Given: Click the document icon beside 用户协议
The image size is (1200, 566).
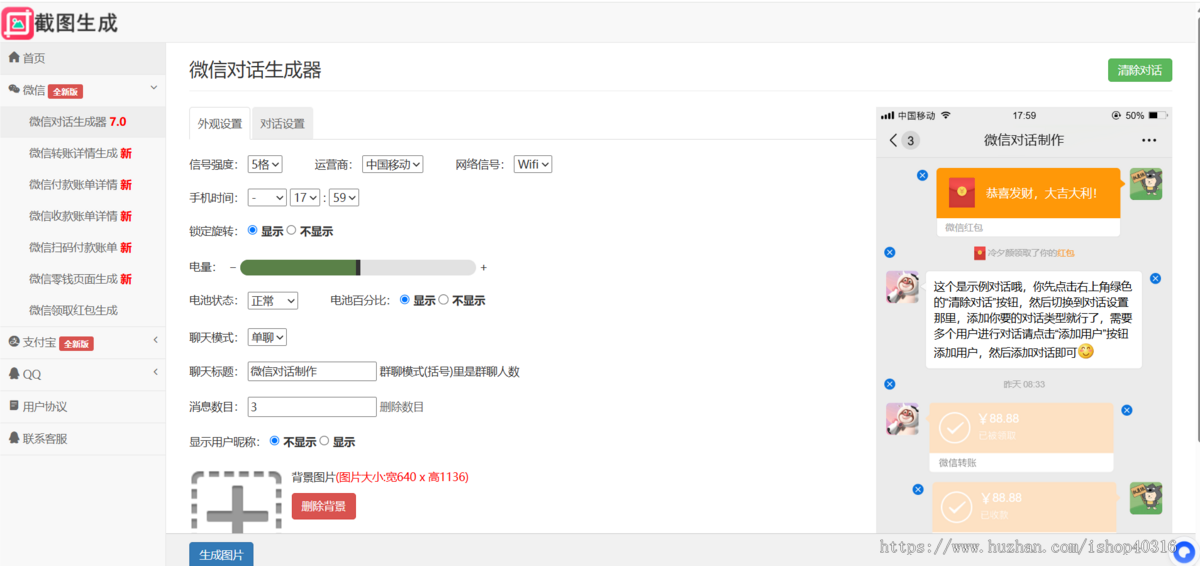Looking at the screenshot, I should pyautogui.click(x=14, y=406).
